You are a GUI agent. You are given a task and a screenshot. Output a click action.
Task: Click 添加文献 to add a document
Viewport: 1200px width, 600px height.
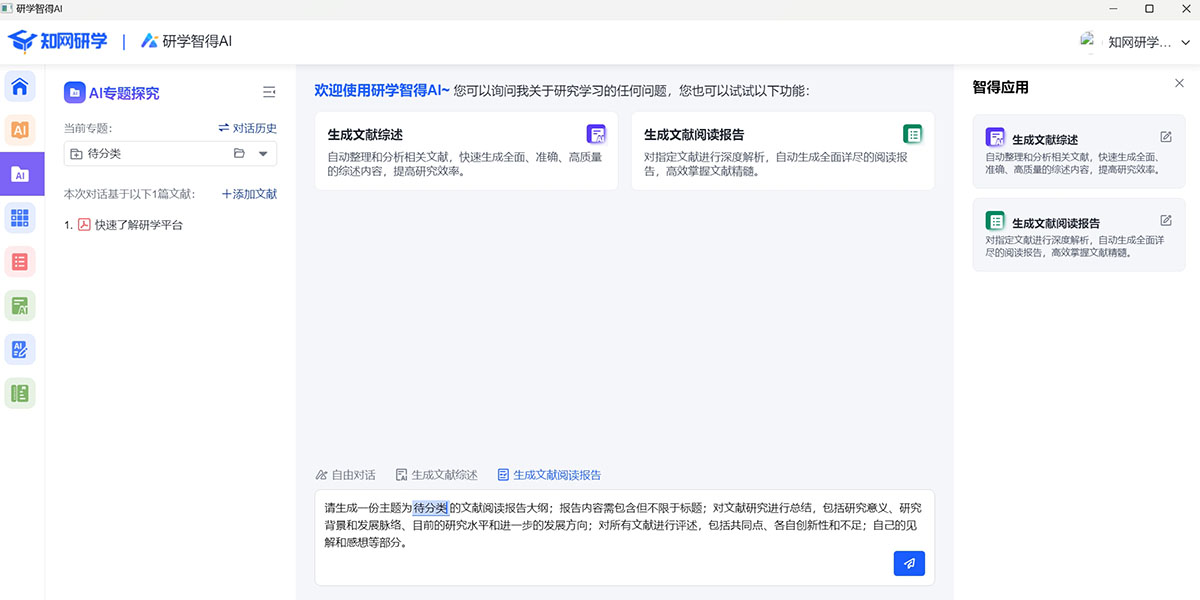(249, 194)
